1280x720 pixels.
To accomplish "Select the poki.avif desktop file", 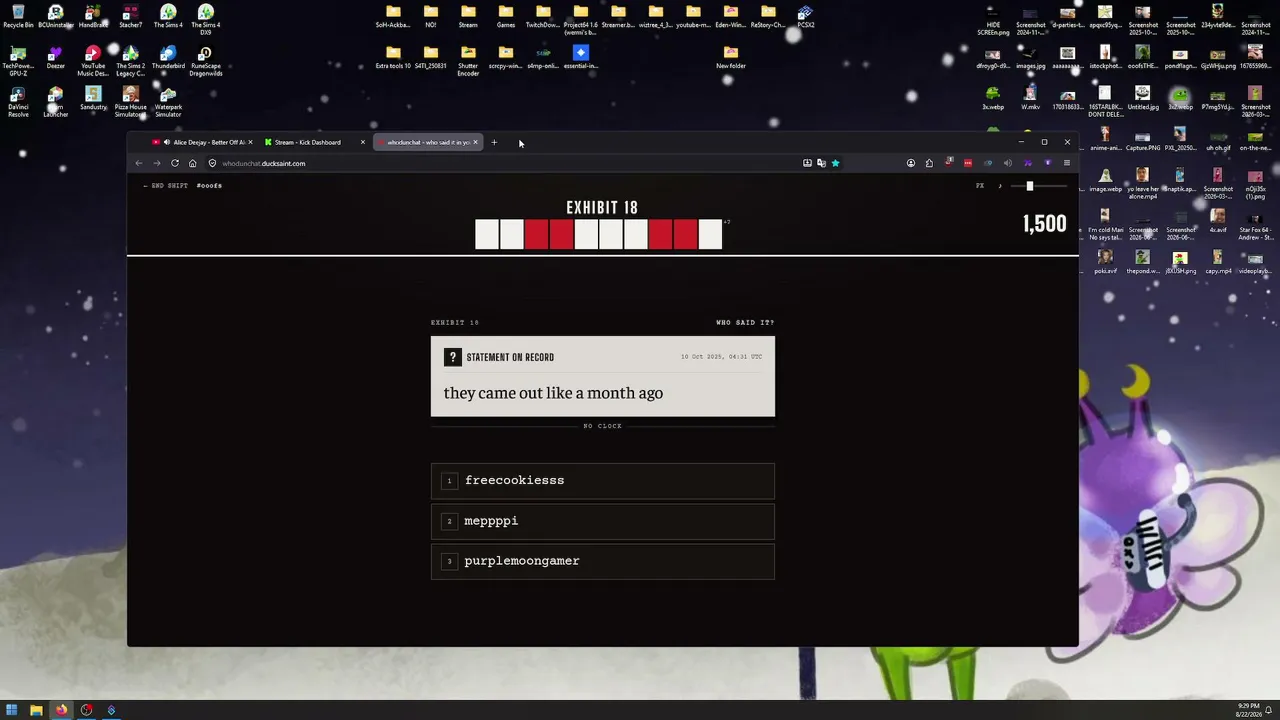I will [1105, 264].
